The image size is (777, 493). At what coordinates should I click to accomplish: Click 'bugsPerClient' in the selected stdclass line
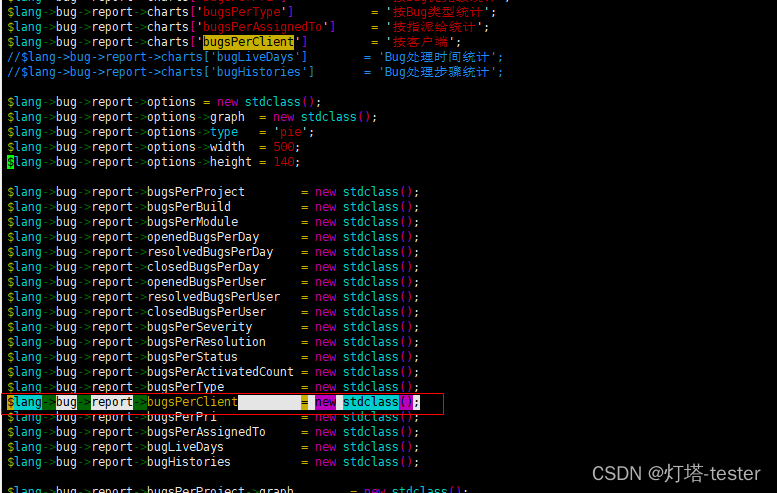click(x=192, y=402)
